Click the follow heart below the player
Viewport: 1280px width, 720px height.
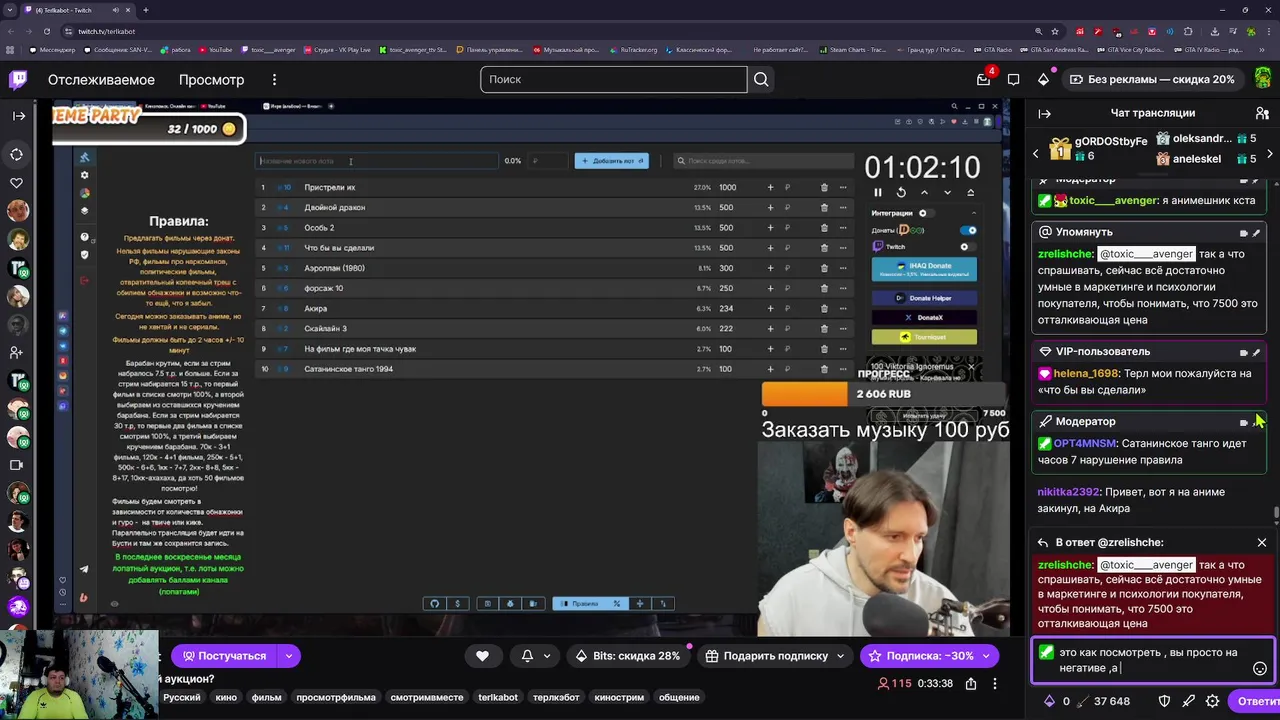[x=482, y=656]
